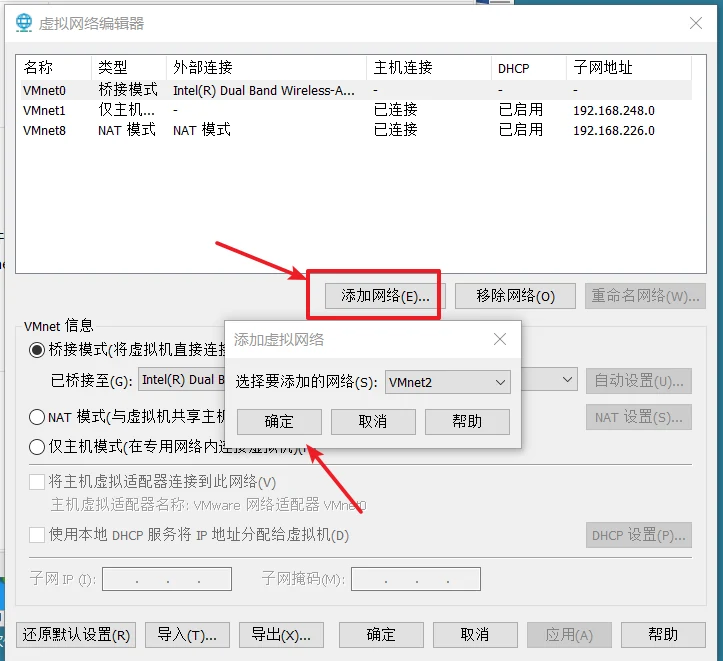
Task: Click the 子网掩码 input field
Action: coord(416,579)
